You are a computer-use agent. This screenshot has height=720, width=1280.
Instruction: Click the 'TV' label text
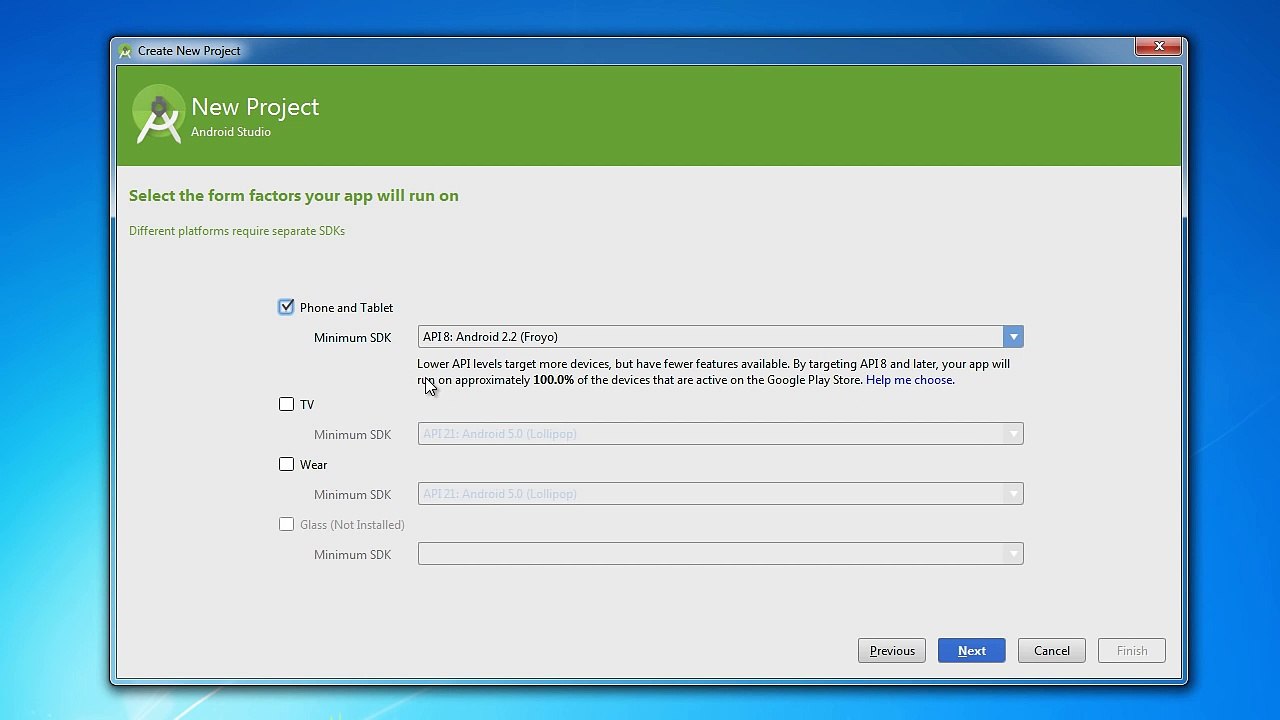307,405
